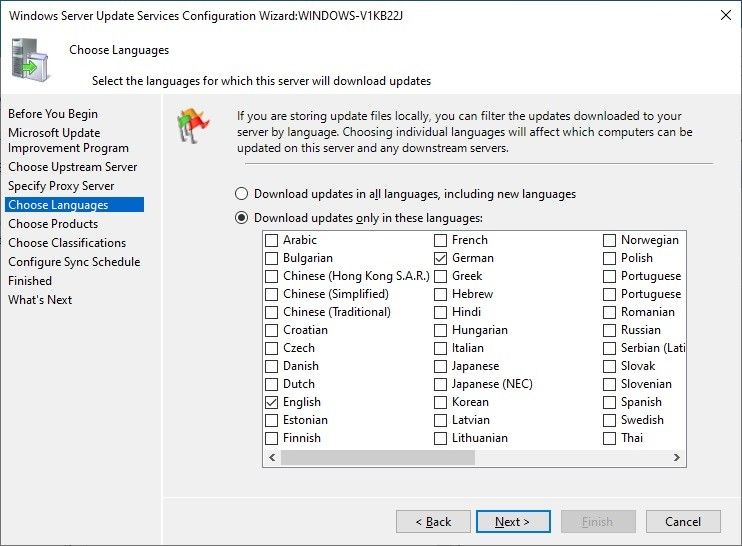Tick the Italian checkbox
Image resolution: width=742 pixels, height=546 pixels.
click(441, 348)
